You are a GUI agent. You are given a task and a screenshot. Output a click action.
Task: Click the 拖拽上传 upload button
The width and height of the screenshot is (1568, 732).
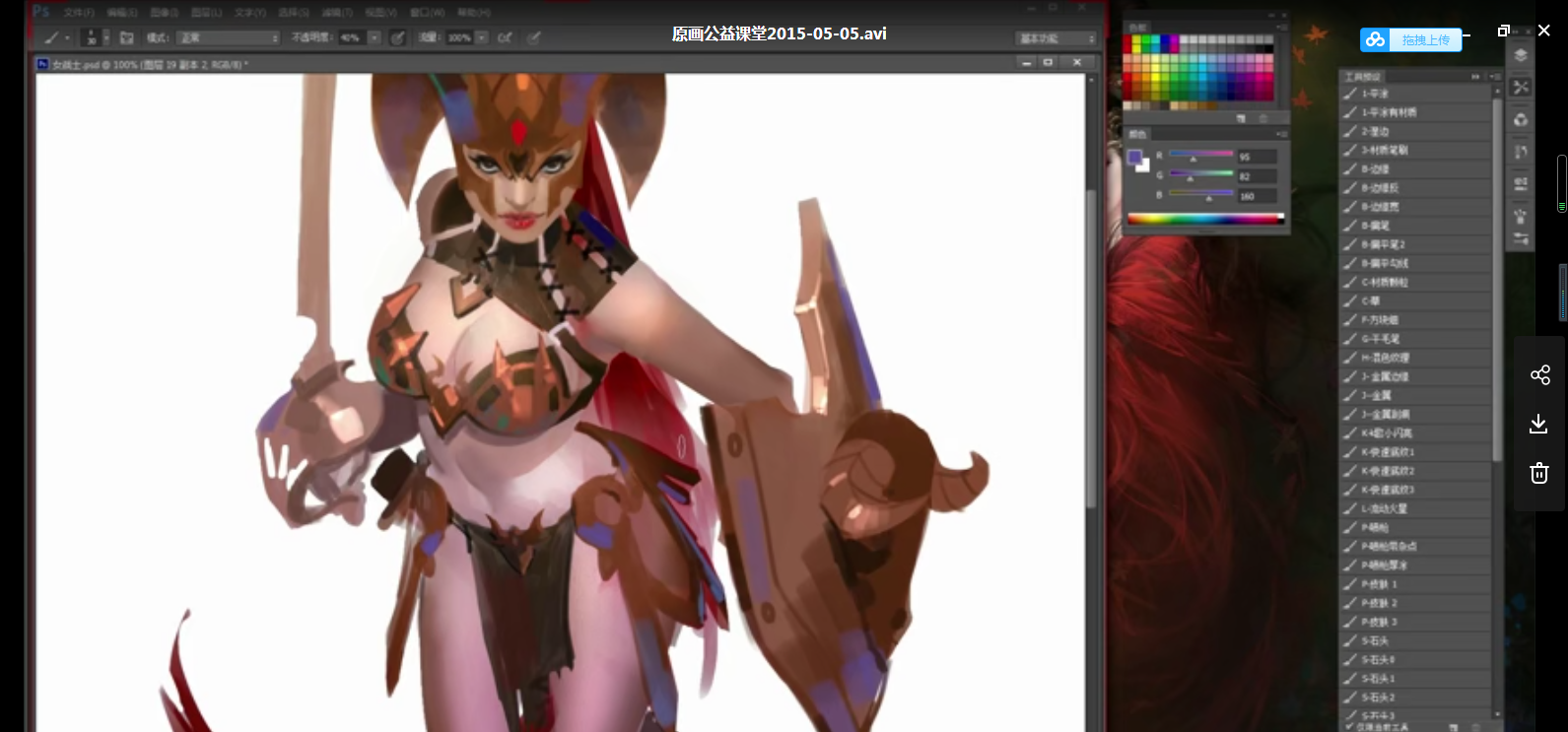1425,39
